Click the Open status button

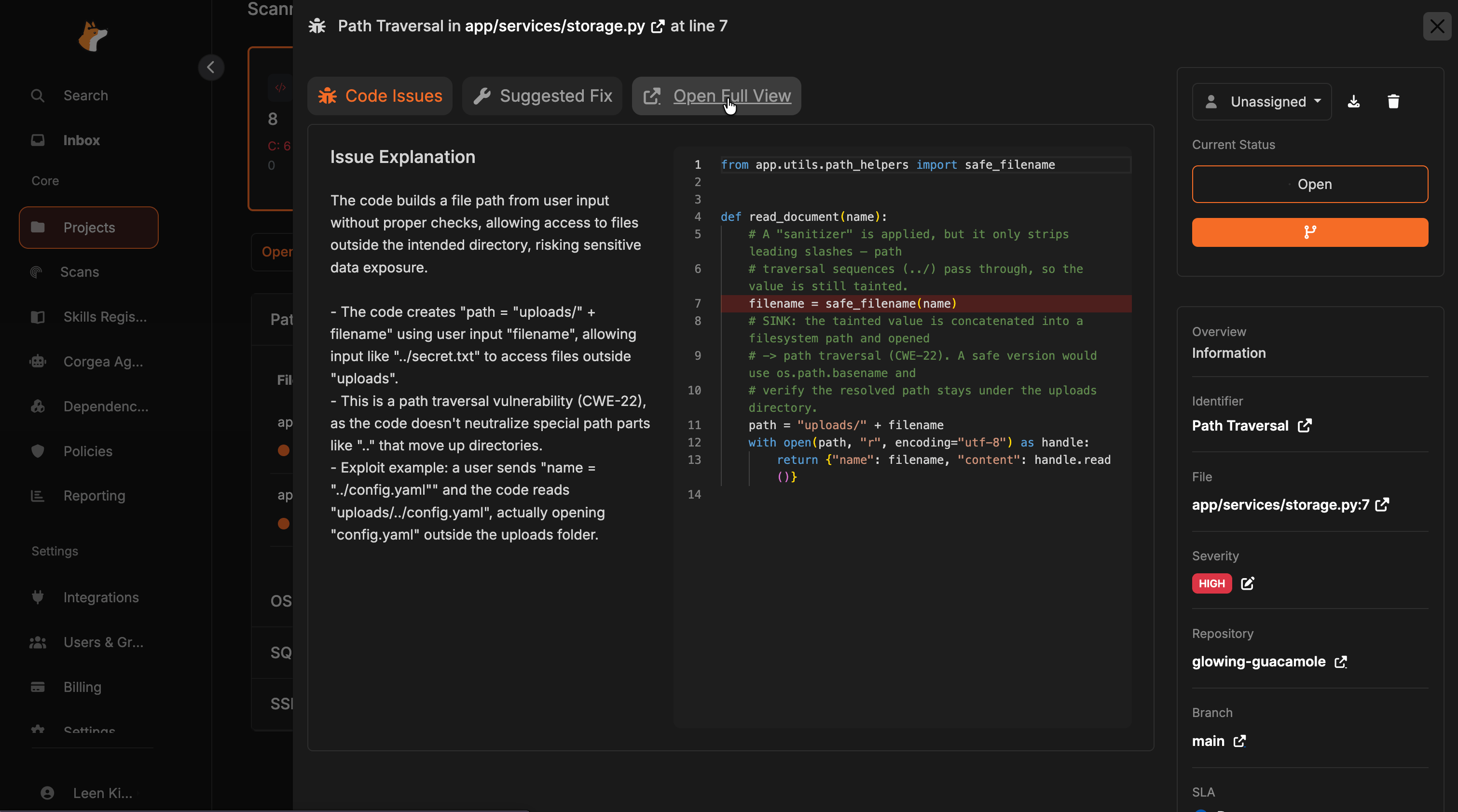tap(1310, 184)
